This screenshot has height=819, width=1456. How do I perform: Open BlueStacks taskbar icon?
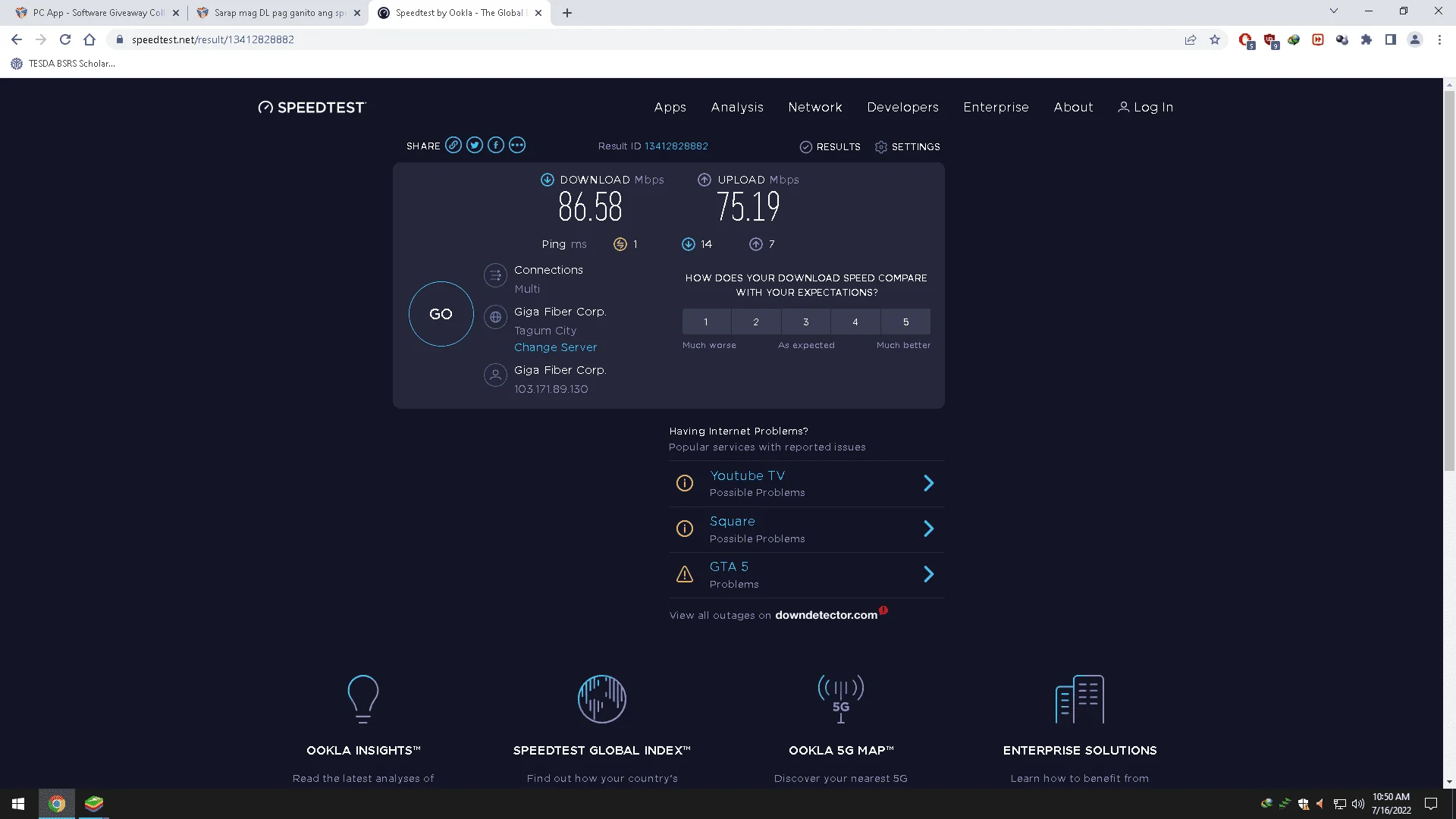click(x=93, y=804)
